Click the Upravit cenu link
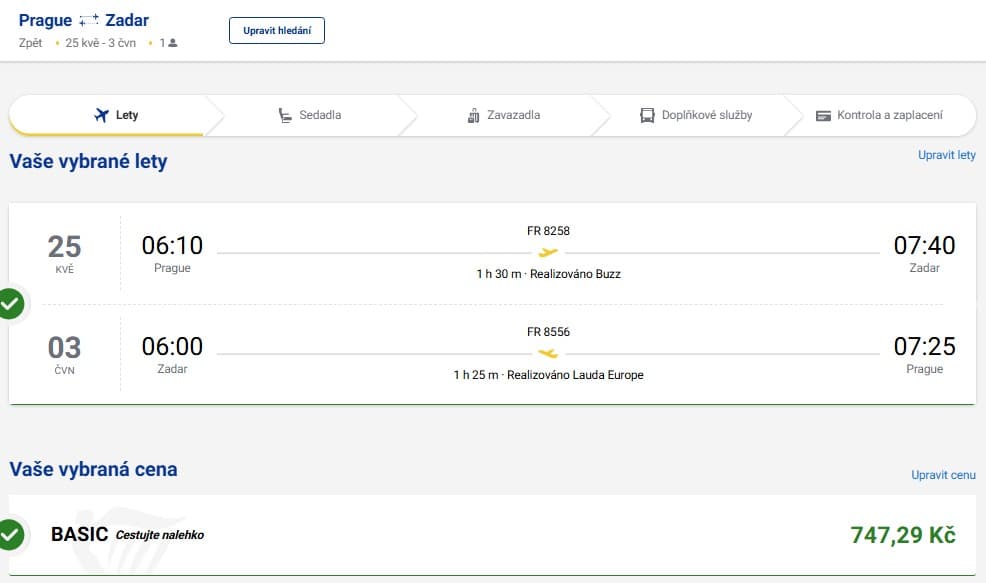986x583 pixels. pos(943,475)
